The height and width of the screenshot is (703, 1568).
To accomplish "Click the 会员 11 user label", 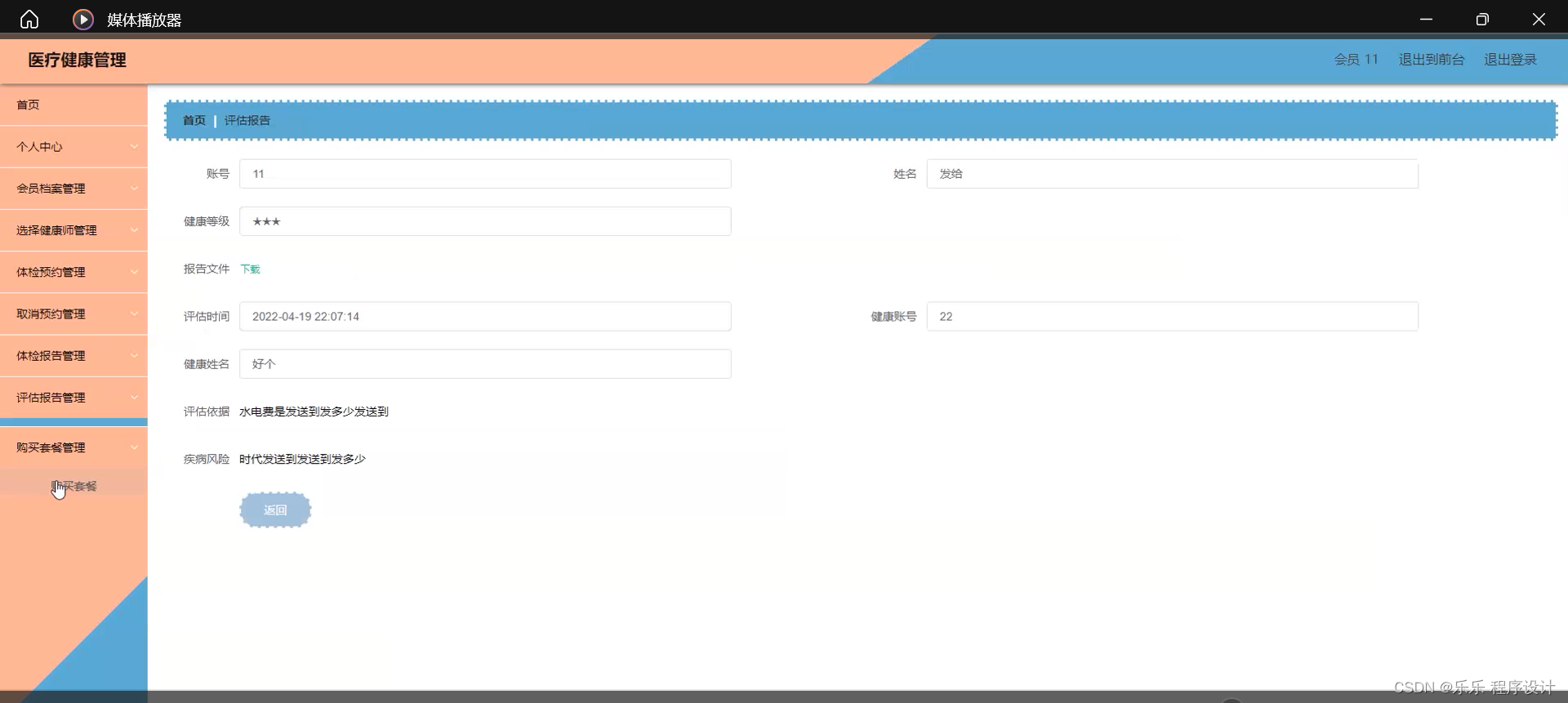I will pos(1356,60).
